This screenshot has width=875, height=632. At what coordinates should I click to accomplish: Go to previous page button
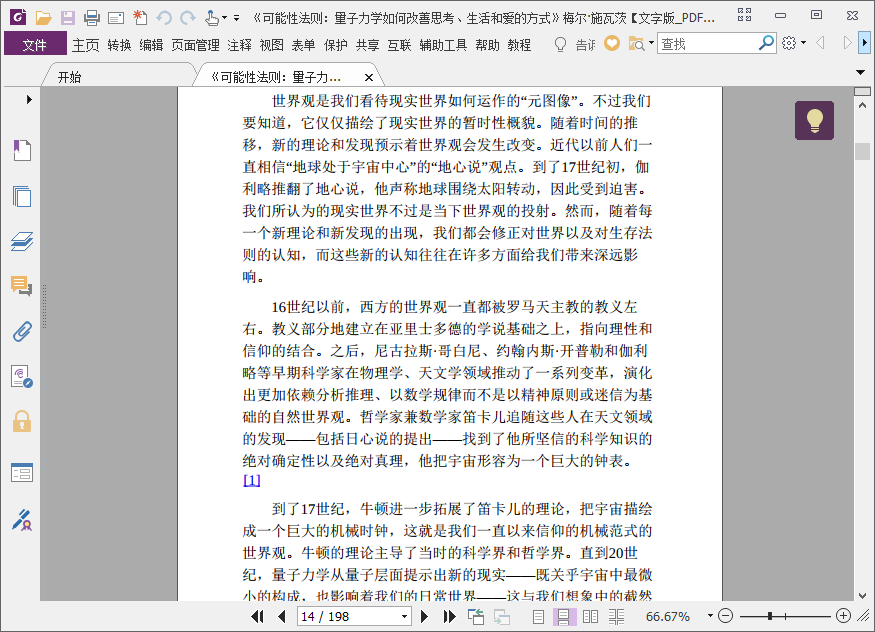point(282,616)
